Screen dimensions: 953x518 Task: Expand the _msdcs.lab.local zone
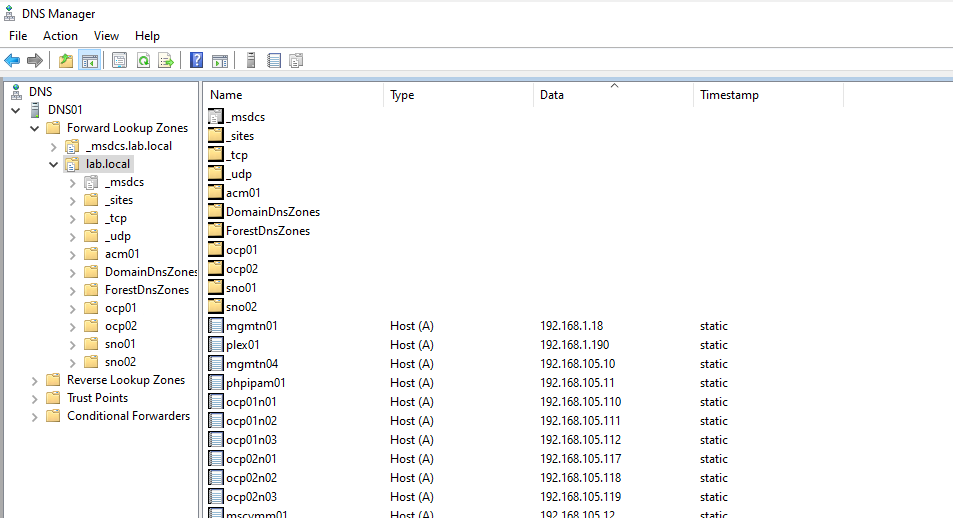[x=53, y=147]
